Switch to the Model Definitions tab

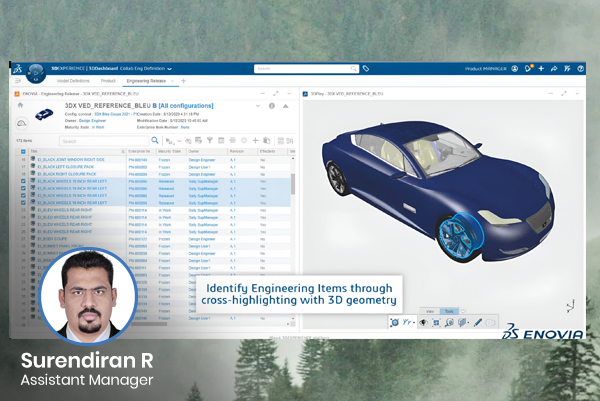point(73,80)
